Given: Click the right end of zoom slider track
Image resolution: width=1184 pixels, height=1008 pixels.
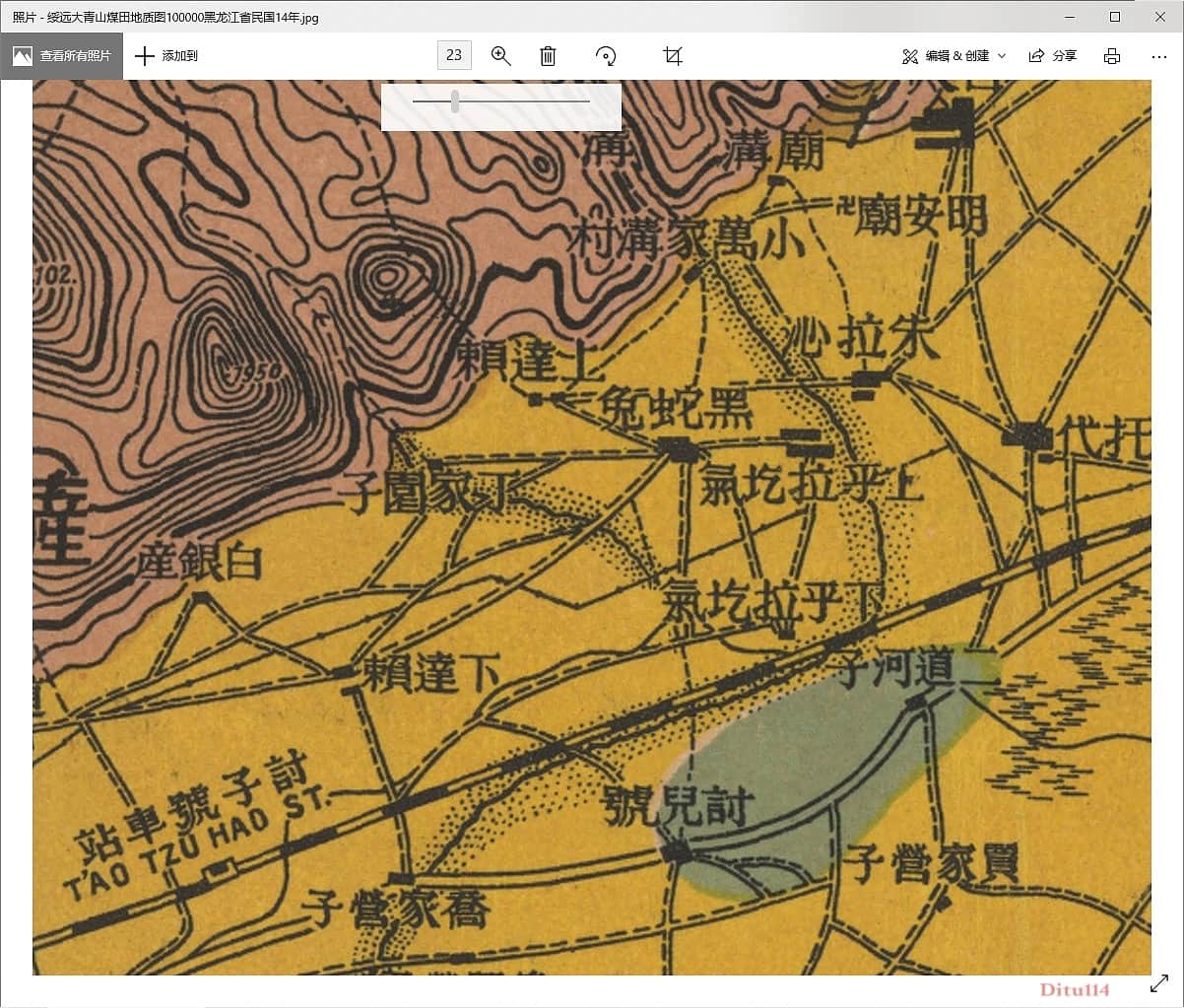Looking at the screenshot, I should coord(587,101).
